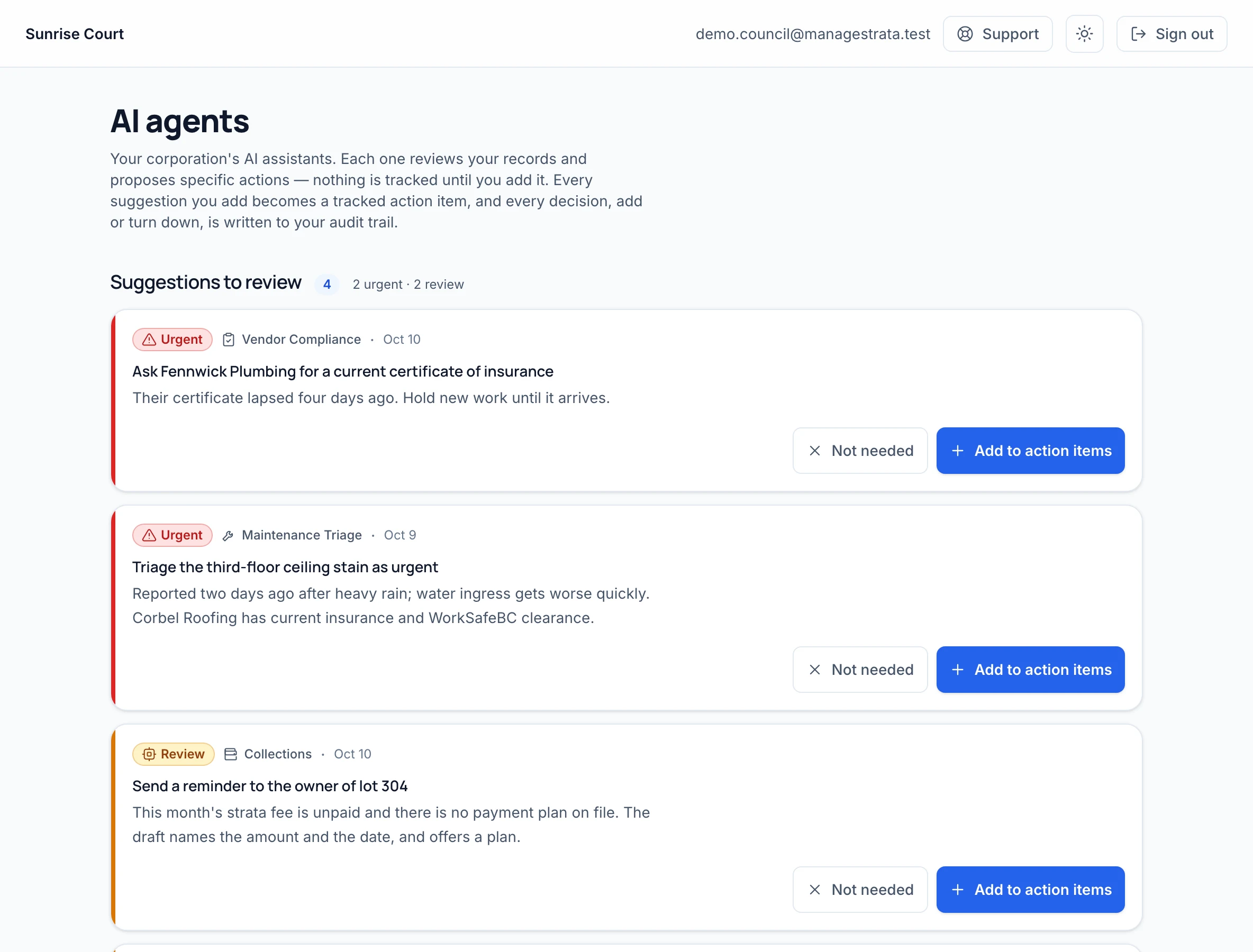Click the X icon for Fennwick Plumbing suggestion
Image resolution: width=1253 pixels, height=952 pixels.
(815, 451)
